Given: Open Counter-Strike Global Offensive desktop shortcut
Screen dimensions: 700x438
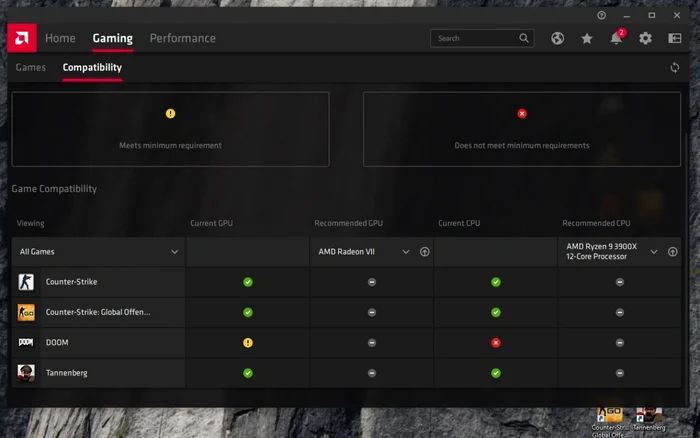Looking at the screenshot, I should 610,421.
